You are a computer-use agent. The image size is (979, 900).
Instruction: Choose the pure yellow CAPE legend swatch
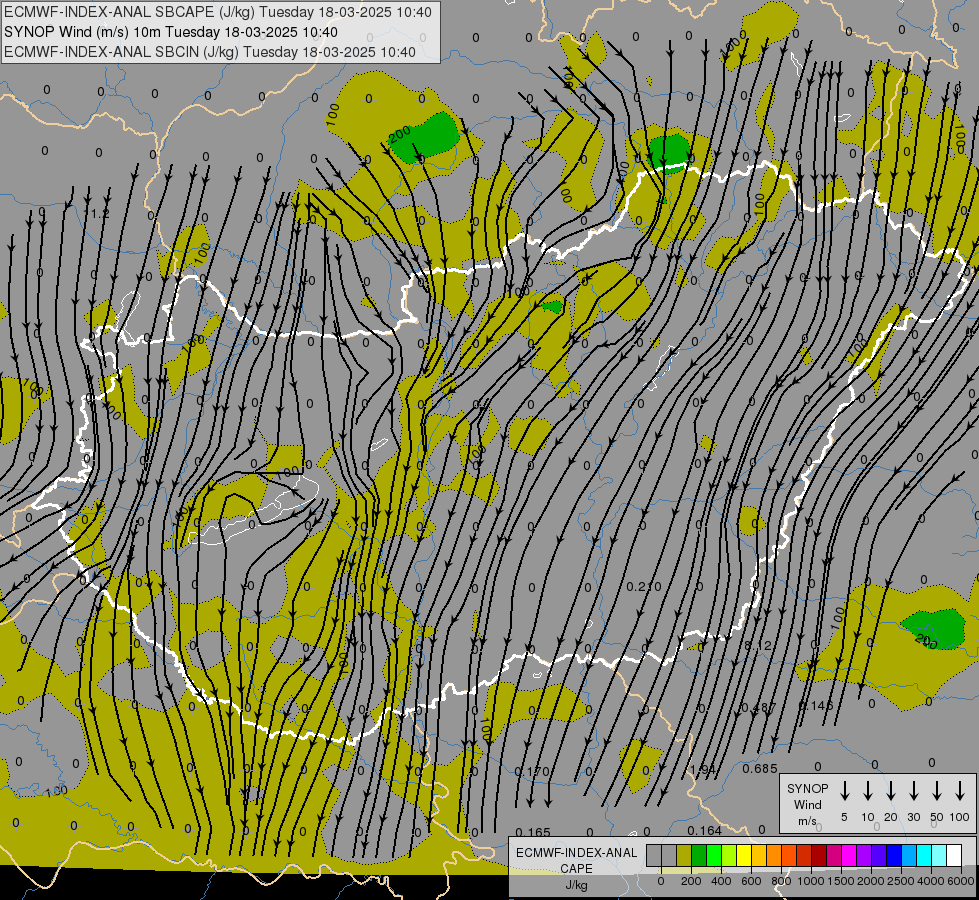744,855
